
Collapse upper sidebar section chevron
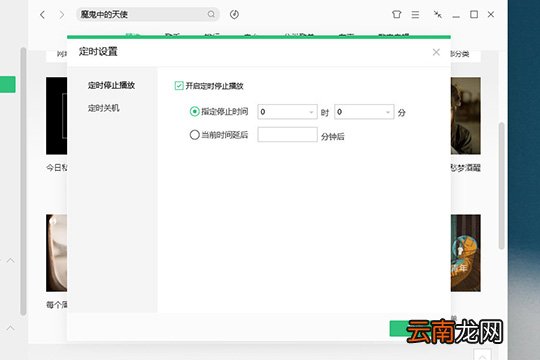pyautogui.click(x=11, y=260)
